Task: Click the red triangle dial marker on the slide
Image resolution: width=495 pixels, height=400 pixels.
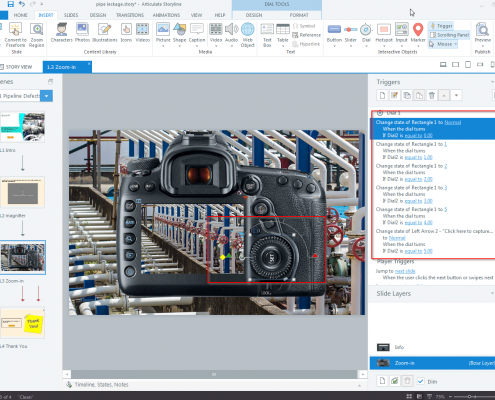Action: point(315,256)
